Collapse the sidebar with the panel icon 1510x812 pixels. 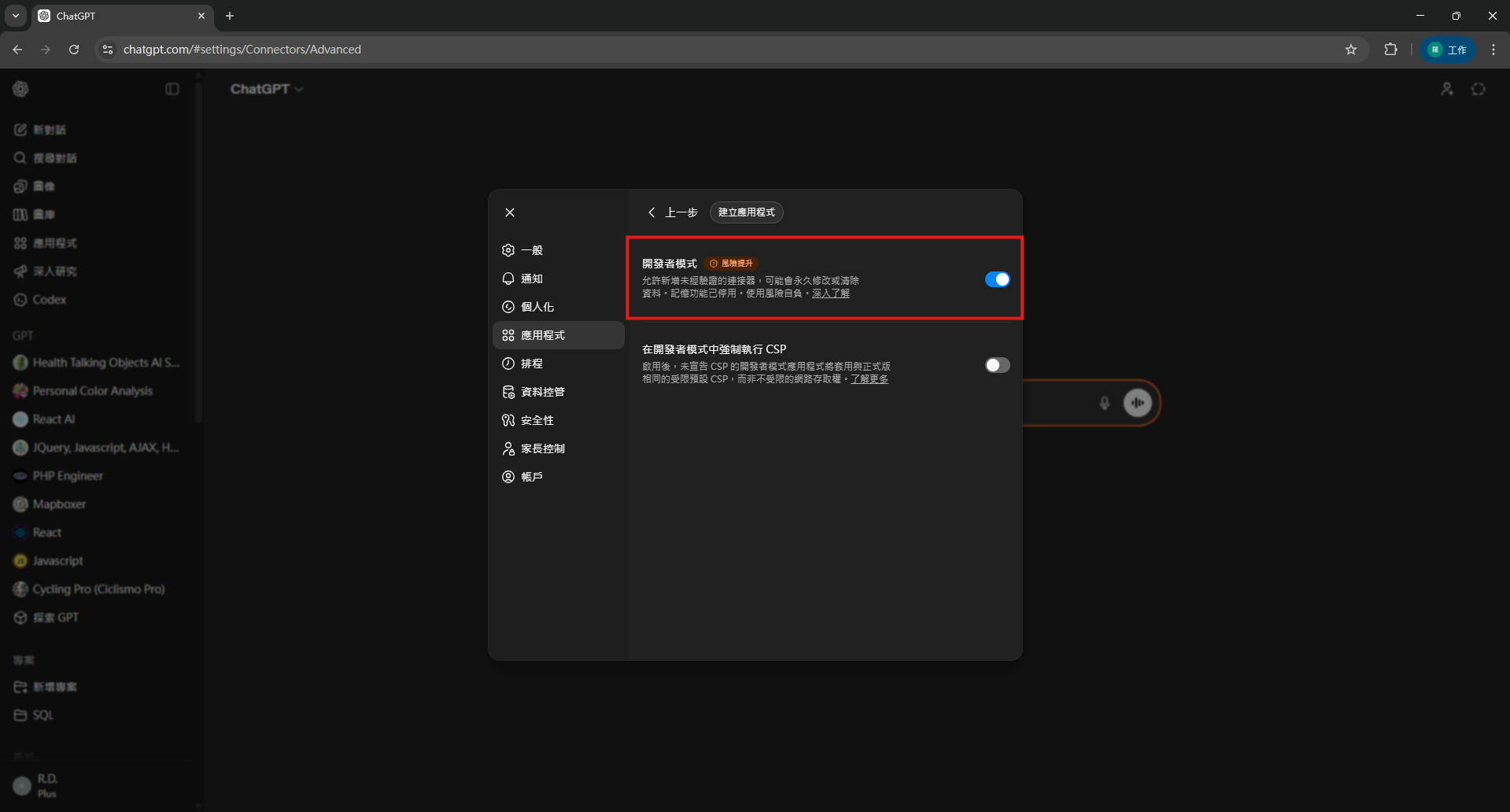(x=172, y=89)
